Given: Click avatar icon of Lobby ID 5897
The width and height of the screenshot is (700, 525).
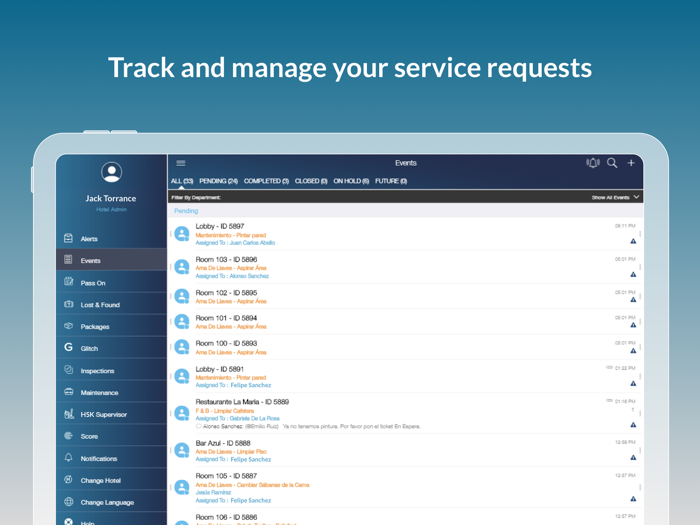Looking at the screenshot, I should point(182,233).
